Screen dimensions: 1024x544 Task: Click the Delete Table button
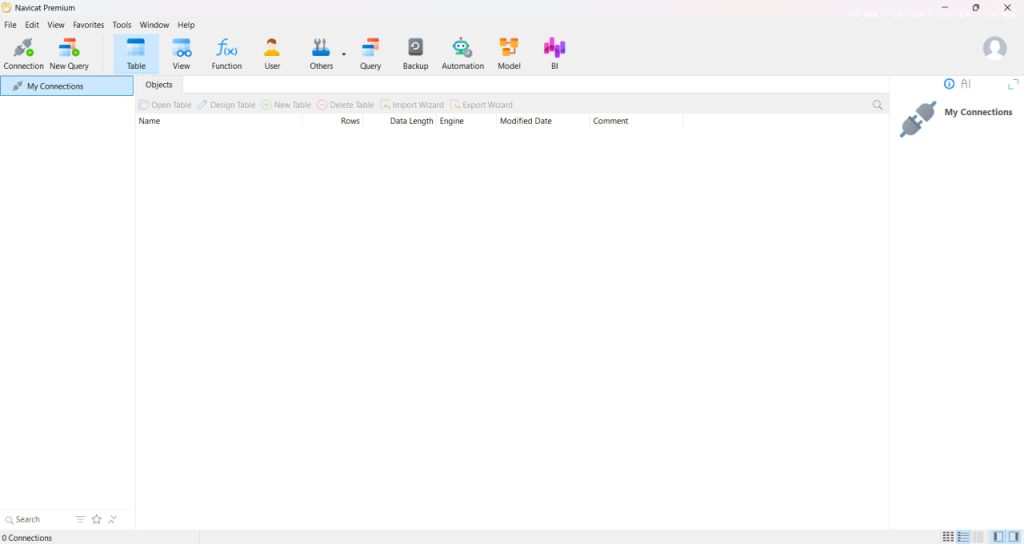[x=345, y=104]
